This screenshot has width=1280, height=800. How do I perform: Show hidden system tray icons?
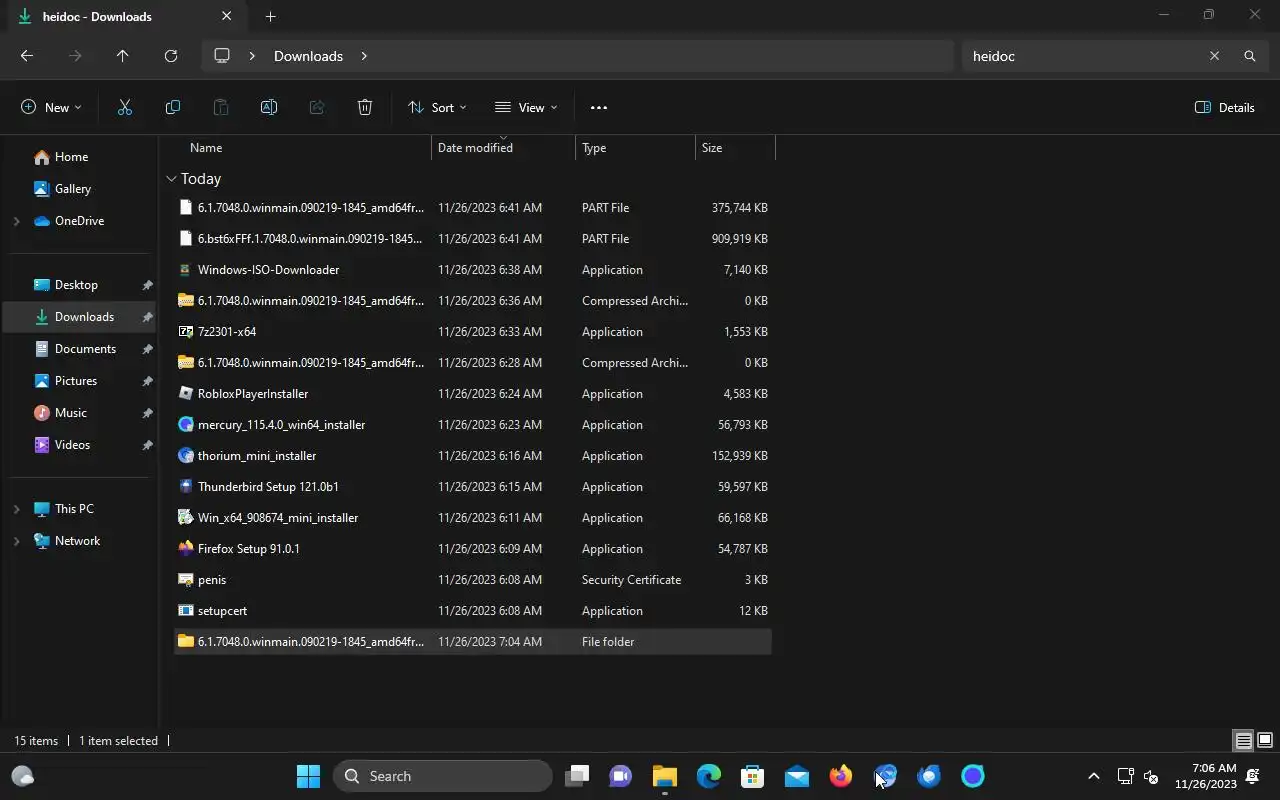click(1093, 776)
